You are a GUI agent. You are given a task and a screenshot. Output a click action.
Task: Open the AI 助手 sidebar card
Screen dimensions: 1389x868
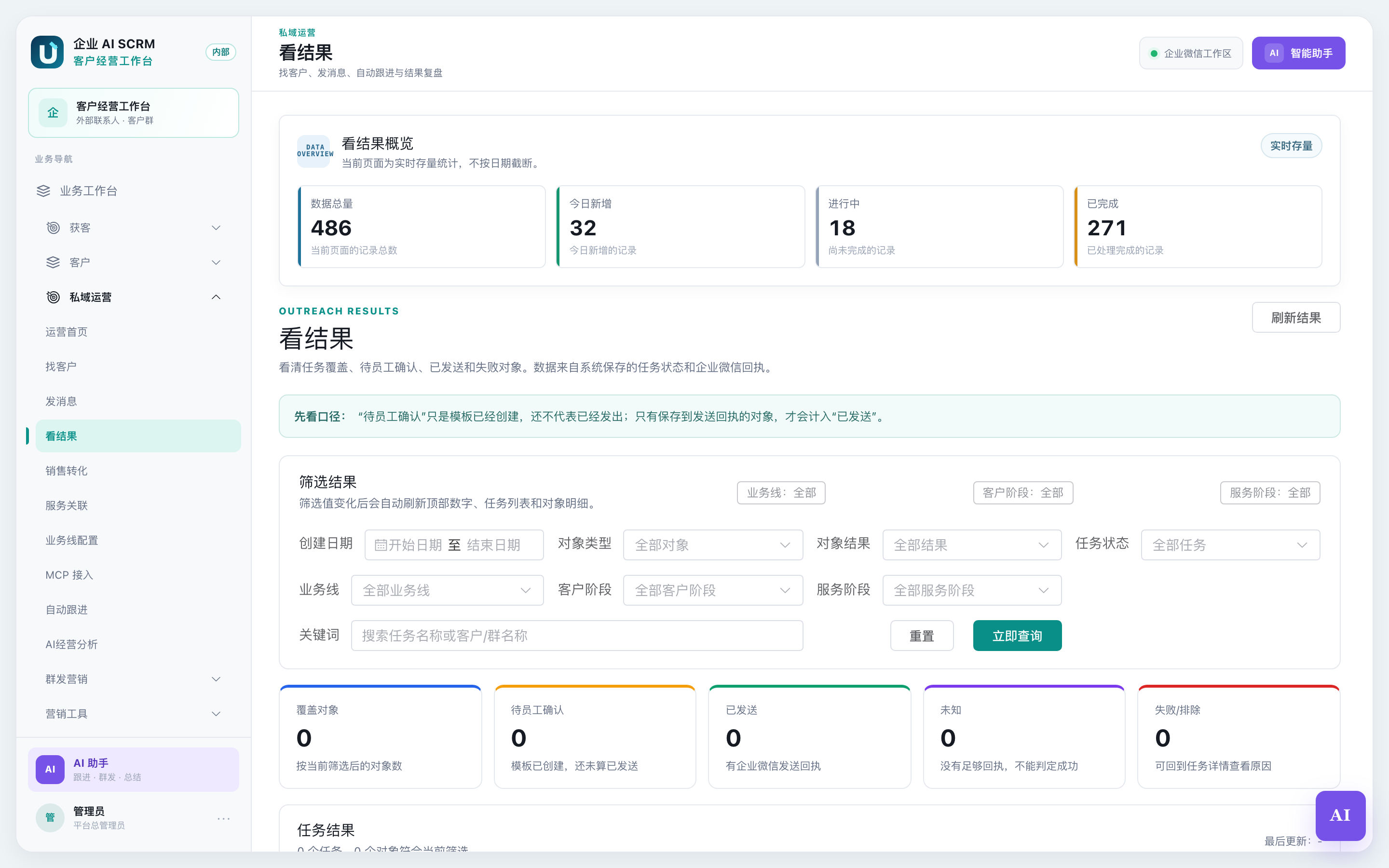133,769
